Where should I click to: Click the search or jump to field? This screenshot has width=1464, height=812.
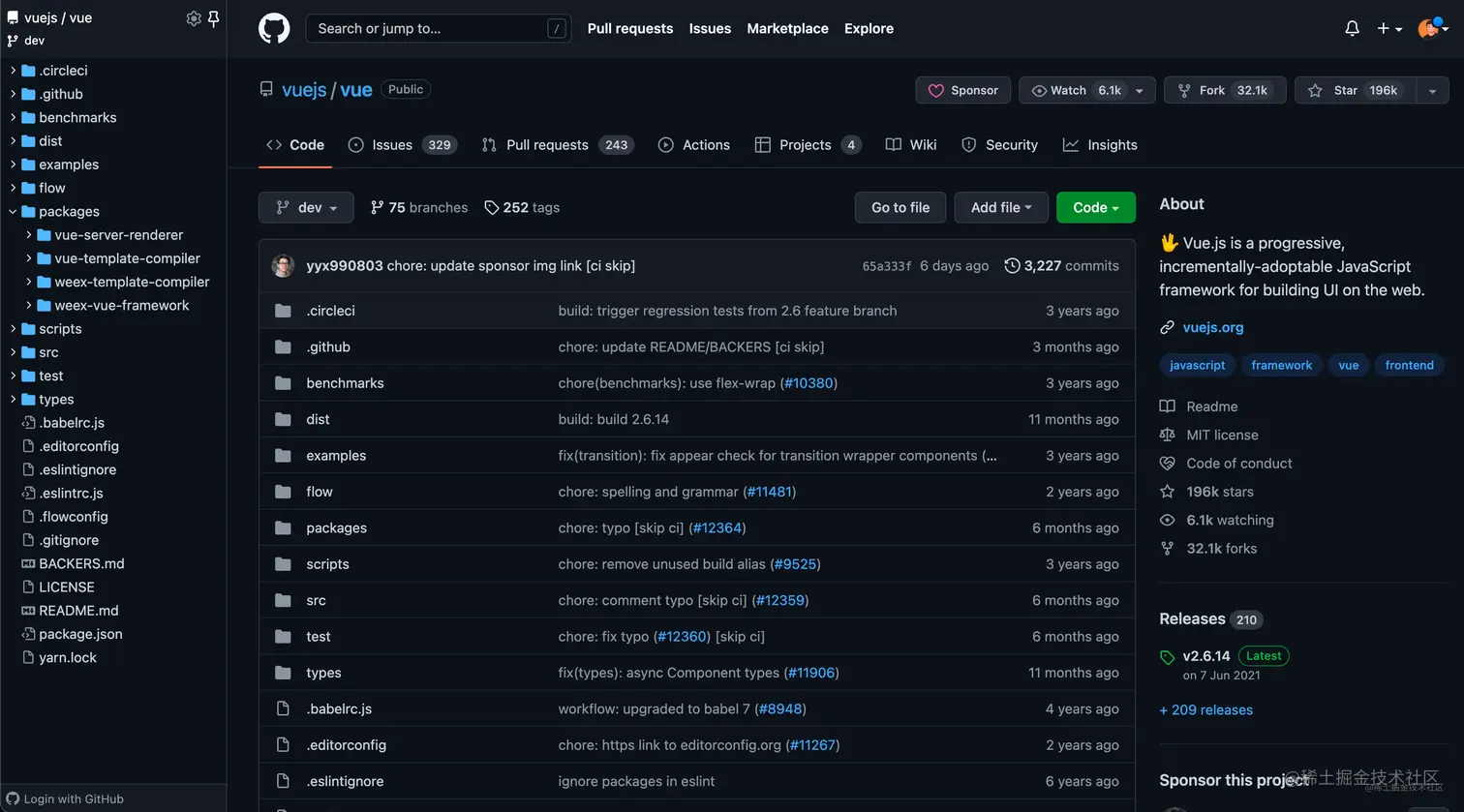(439, 28)
